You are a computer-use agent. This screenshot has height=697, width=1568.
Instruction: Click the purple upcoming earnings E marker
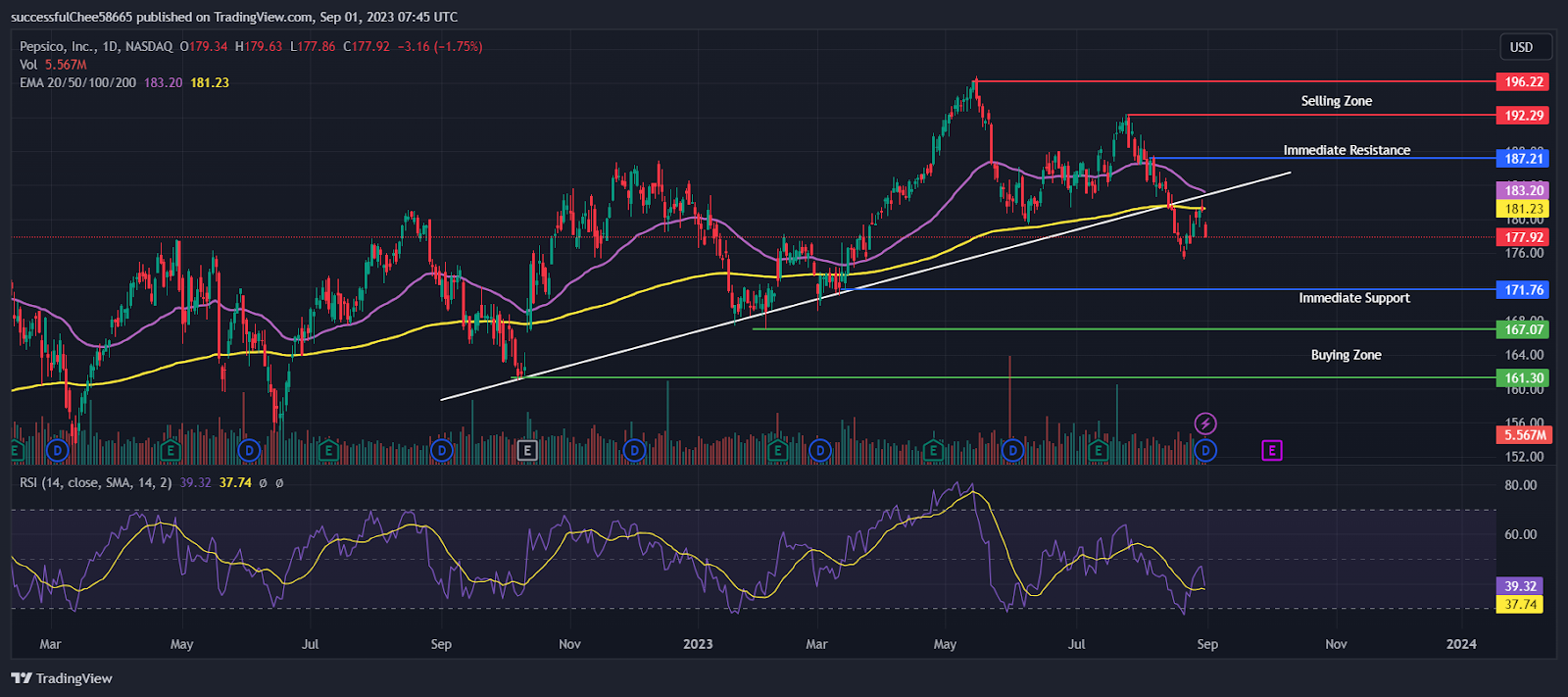[x=1271, y=451]
